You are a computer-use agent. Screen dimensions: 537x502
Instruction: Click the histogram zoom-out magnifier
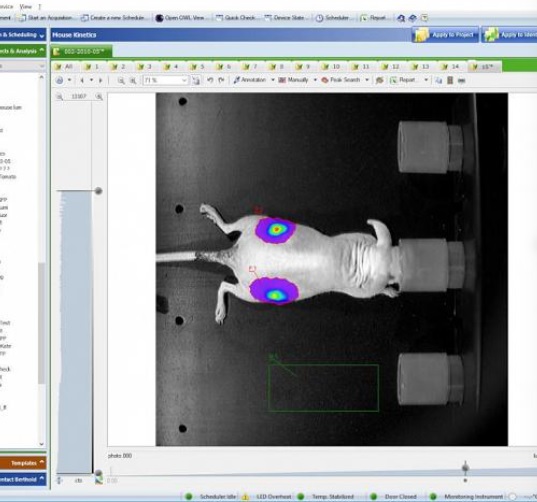60,97
